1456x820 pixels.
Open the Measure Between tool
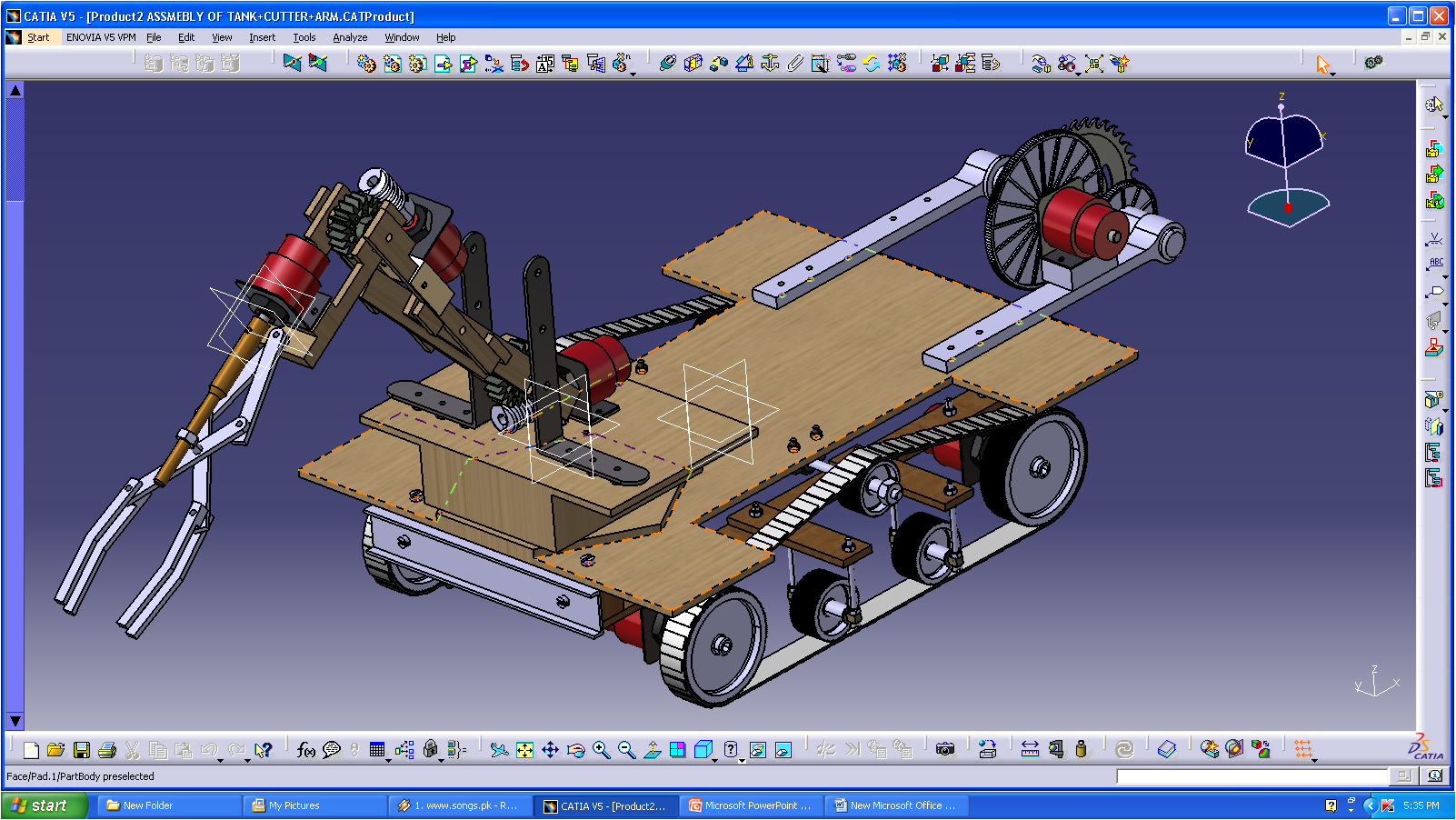pyautogui.click(x=1030, y=750)
